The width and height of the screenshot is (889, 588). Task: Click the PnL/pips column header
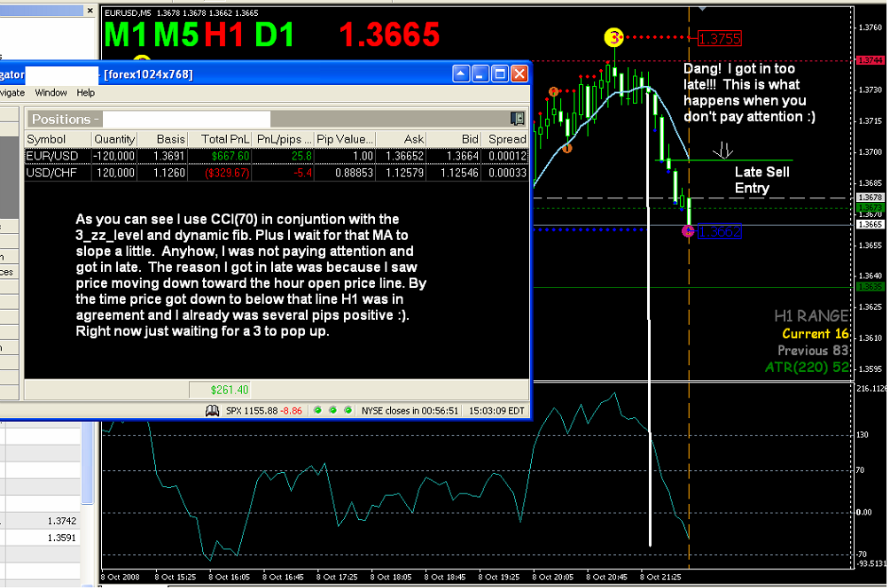coord(283,139)
